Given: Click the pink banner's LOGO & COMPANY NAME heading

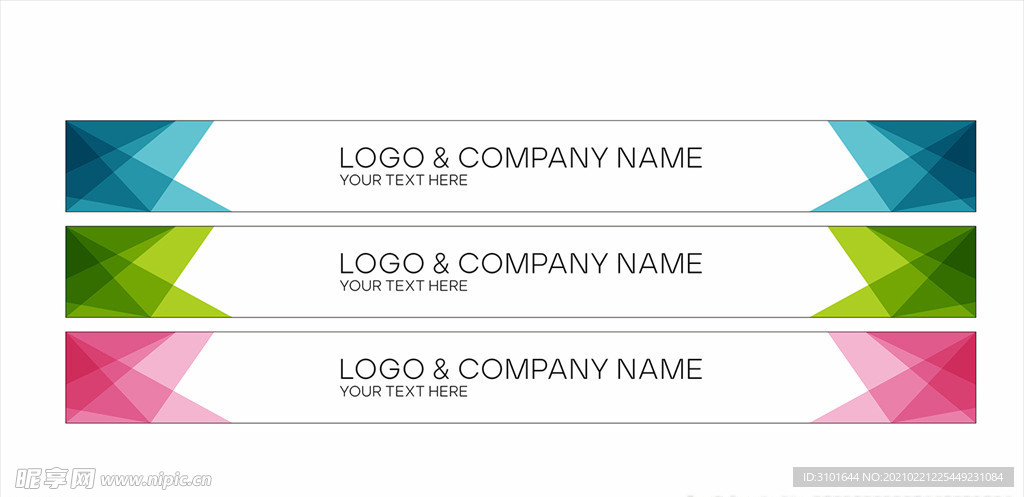Looking at the screenshot, I should click(x=520, y=370).
